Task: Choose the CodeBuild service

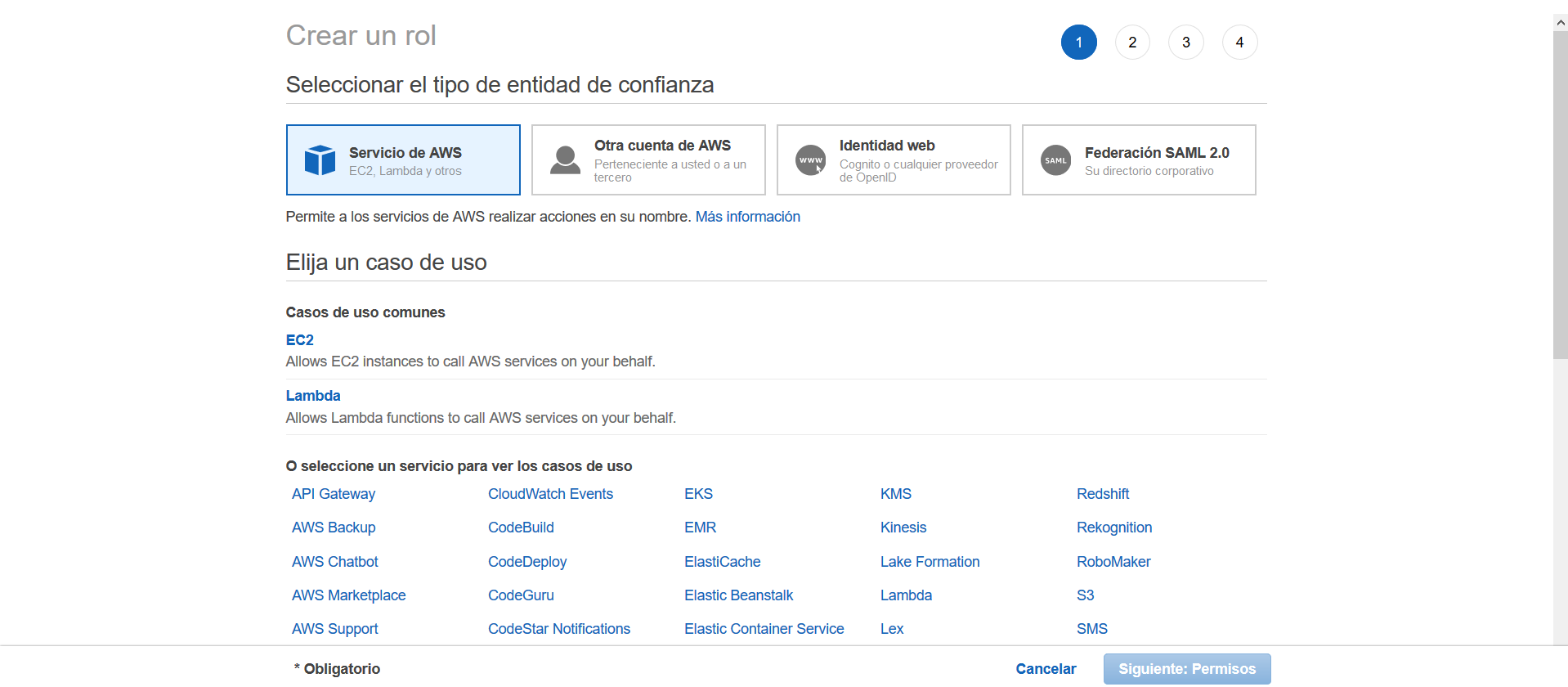Action: (x=521, y=528)
